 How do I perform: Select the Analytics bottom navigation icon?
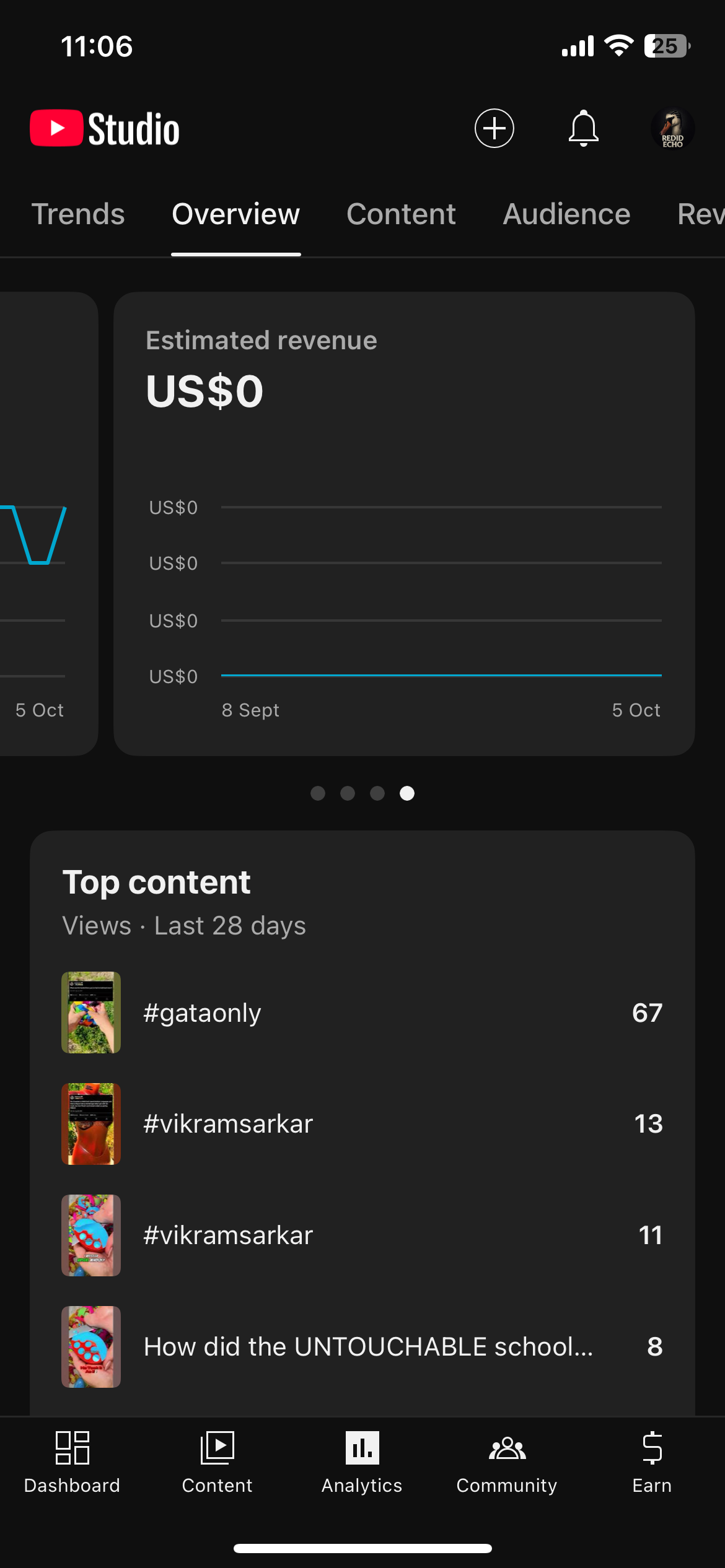pos(362,1463)
